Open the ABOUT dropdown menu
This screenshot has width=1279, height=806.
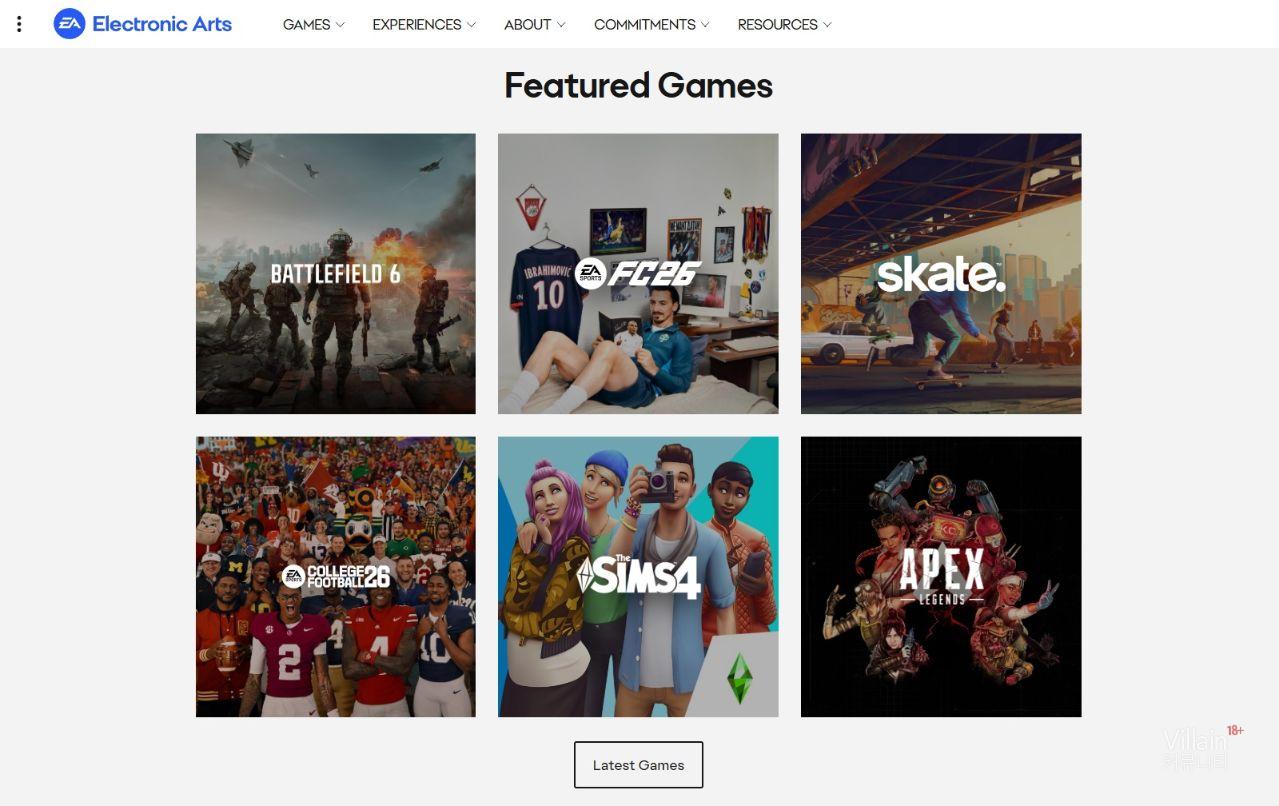pos(535,24)
